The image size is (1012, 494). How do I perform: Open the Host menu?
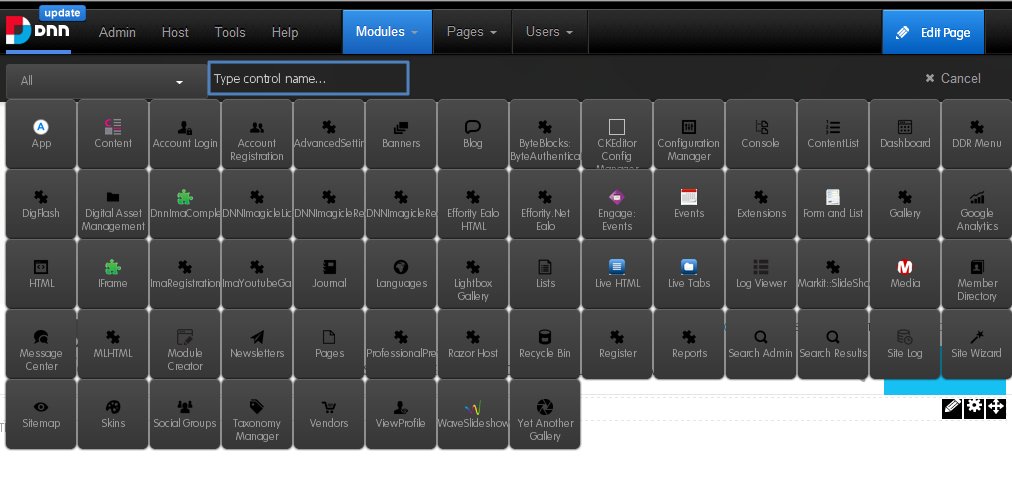pyautogui.click(x=175, y=32)
